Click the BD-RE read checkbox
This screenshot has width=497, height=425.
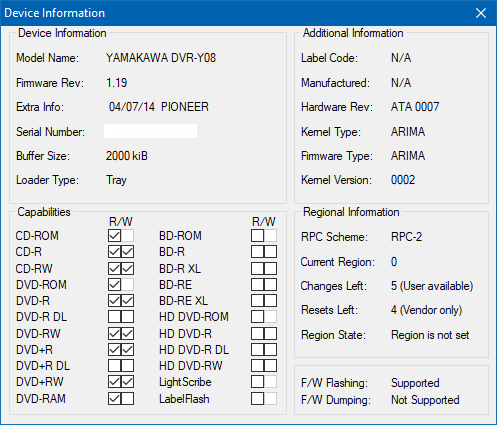[257, 285]
